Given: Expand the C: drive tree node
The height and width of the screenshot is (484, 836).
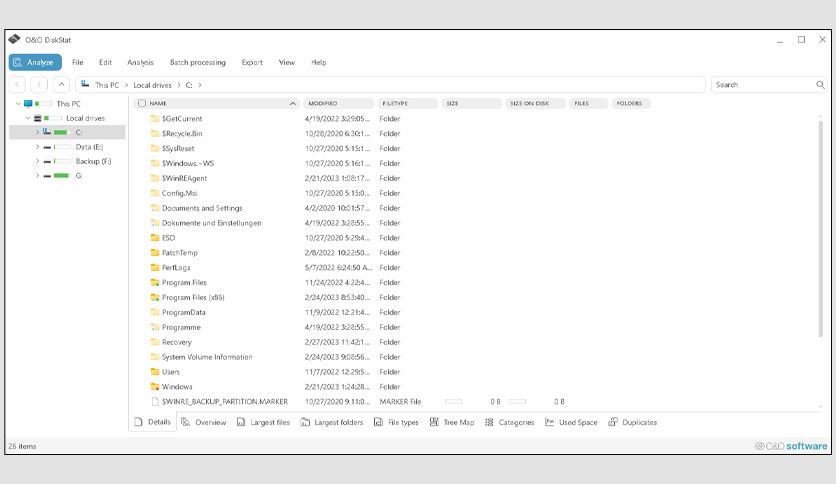Looking at the screenshot, I should pos(37,132).
